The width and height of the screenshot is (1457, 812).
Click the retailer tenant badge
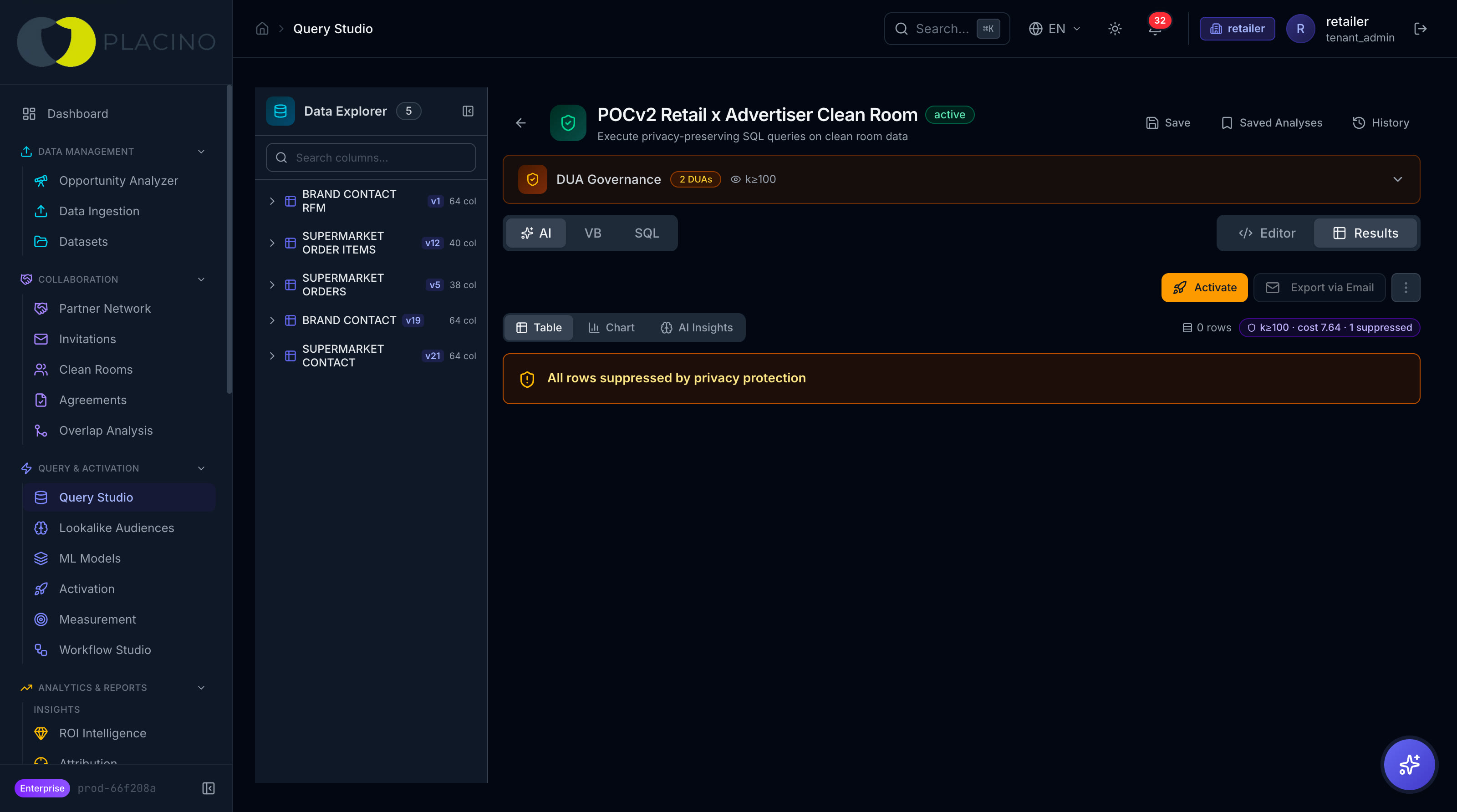tap(1237, 28)
